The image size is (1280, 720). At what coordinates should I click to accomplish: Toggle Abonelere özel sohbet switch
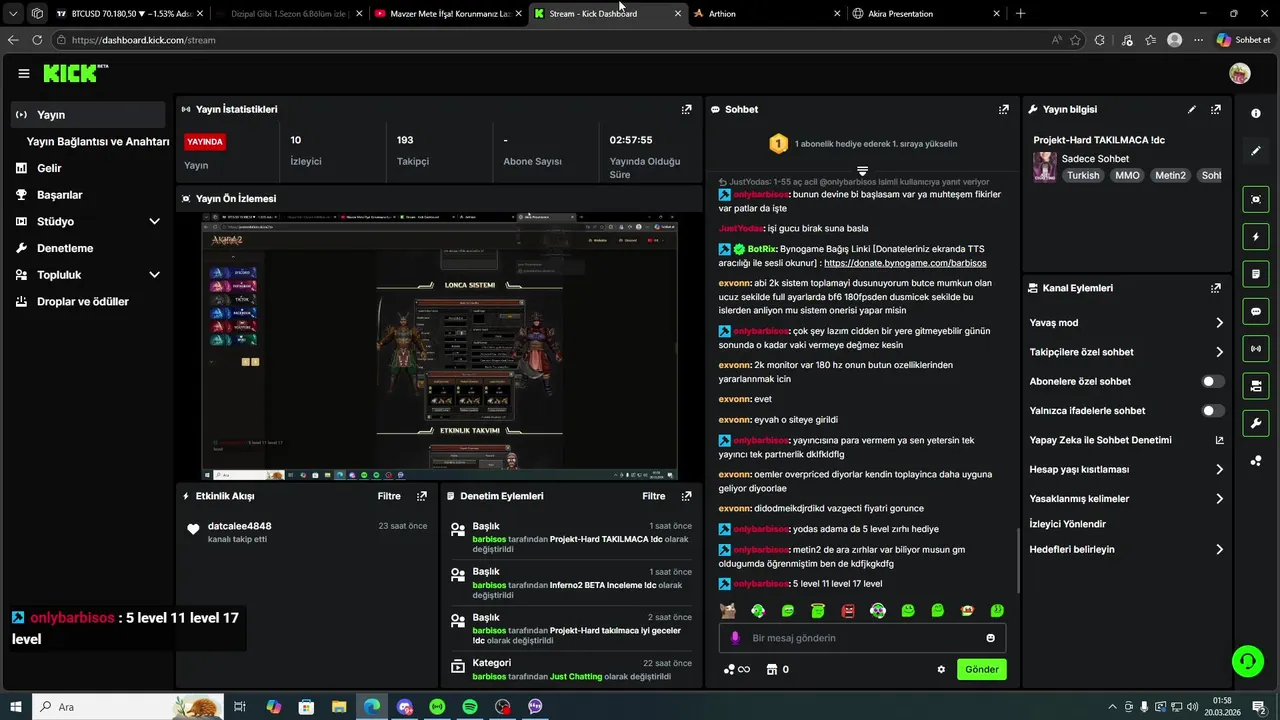(1212, 382)
